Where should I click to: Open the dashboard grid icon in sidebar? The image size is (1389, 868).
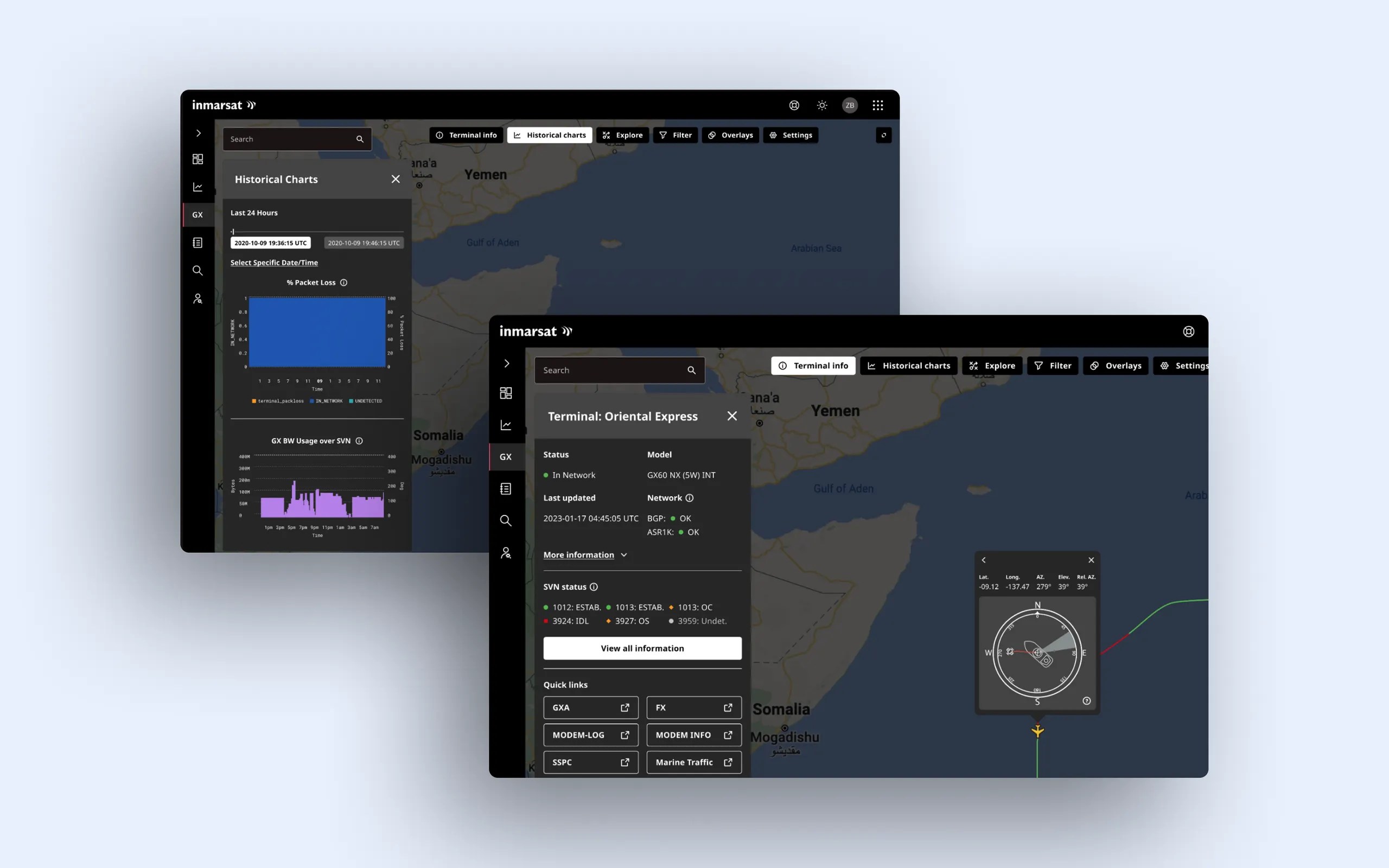pos(506,393)
